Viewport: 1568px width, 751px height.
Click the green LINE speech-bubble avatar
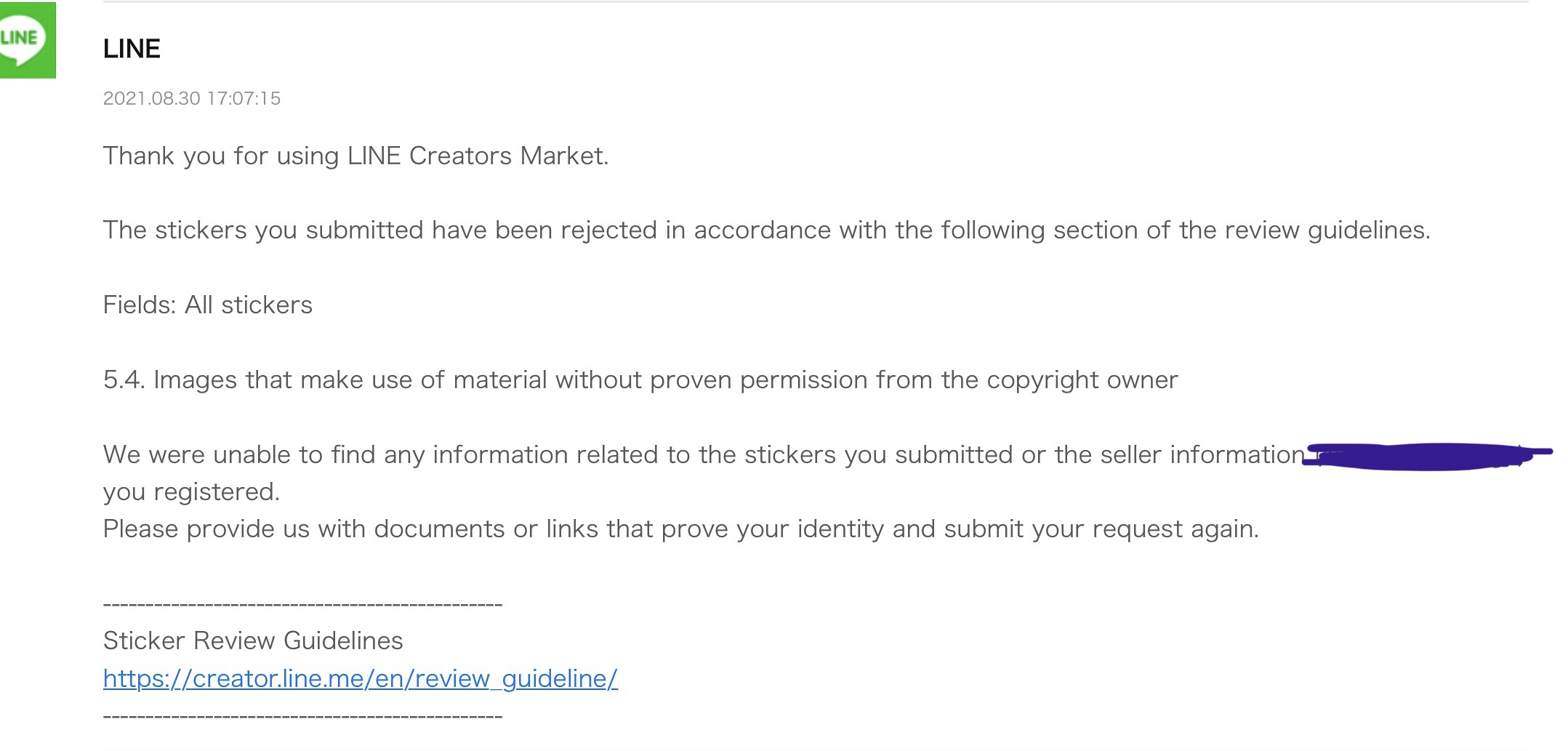(27, 40)
